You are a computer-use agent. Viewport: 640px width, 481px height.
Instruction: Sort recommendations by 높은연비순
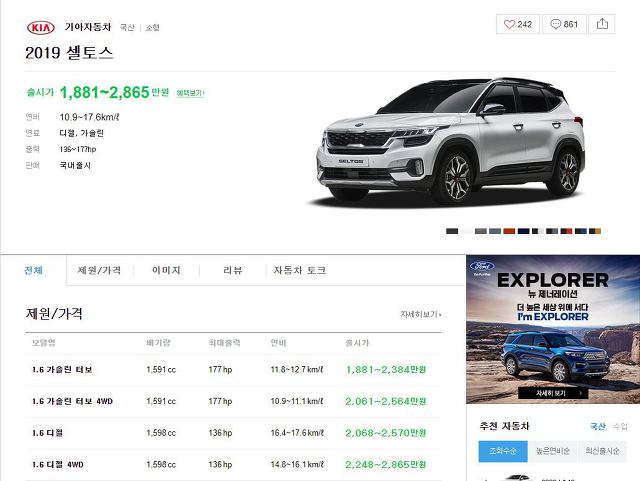(x=553, y=451)
